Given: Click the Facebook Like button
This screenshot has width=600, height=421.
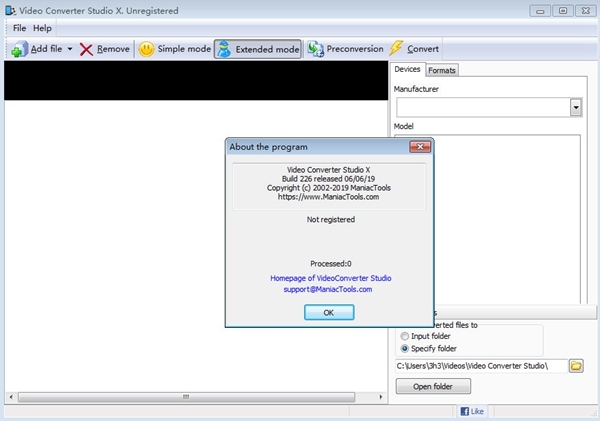Looking at the screenshot, I should (472, 411).
